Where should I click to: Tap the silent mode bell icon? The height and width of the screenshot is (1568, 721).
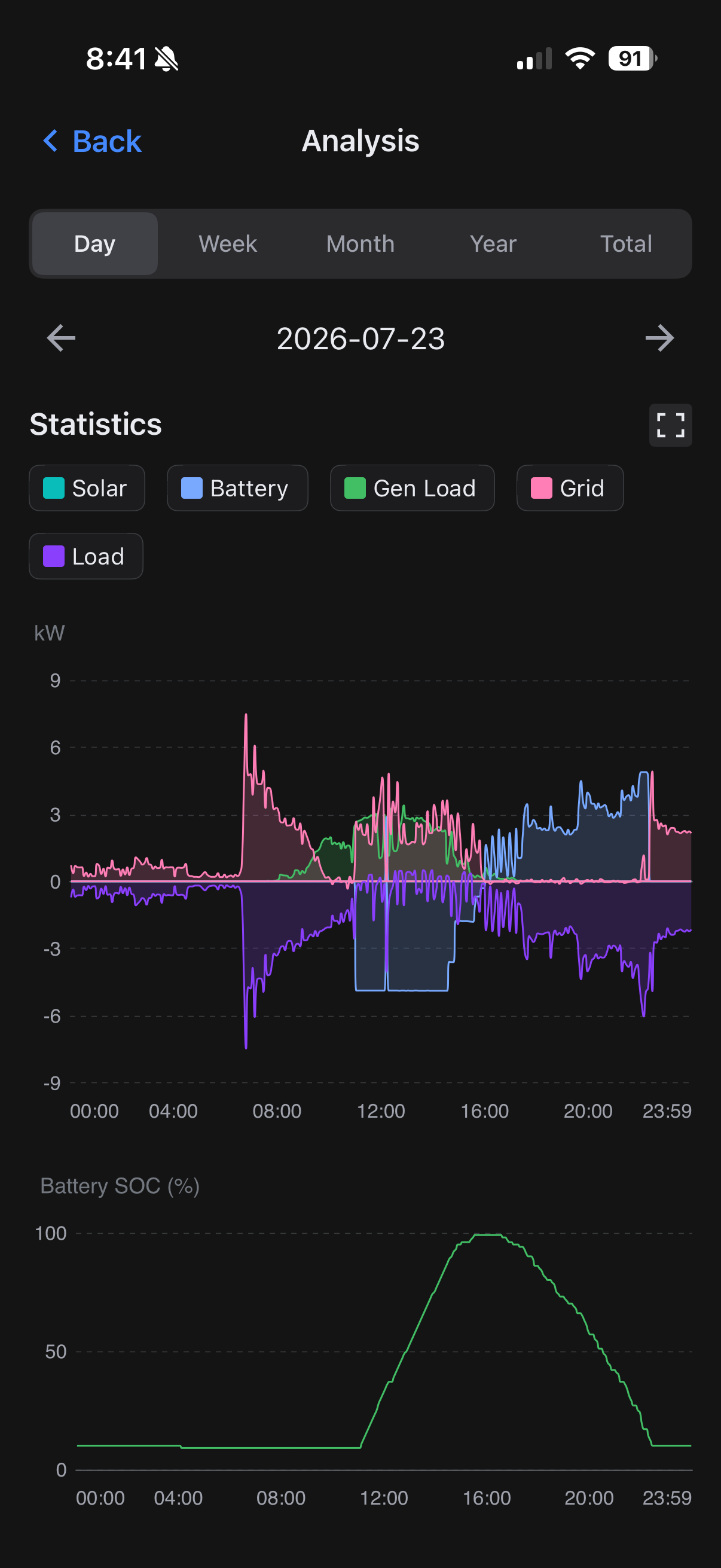(166, 59)
